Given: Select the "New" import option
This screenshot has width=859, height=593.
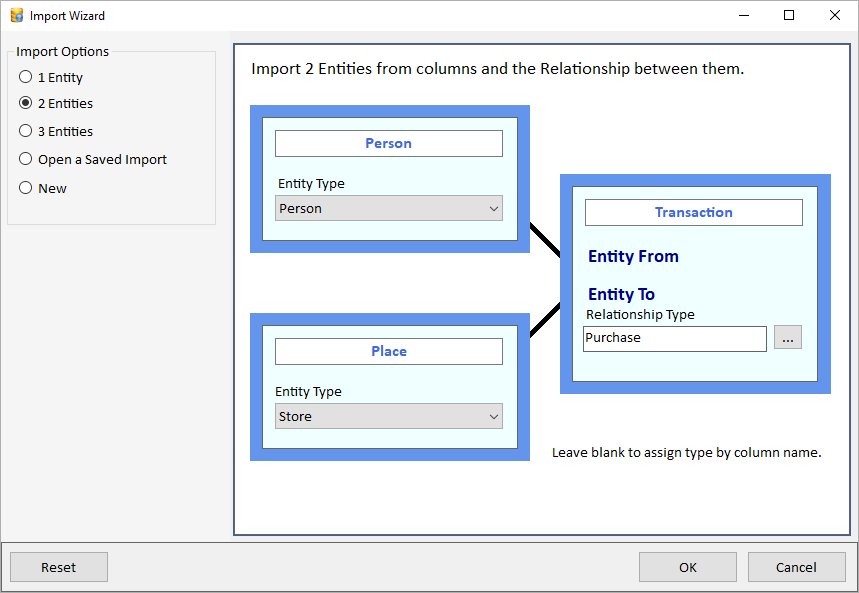Looking at the screenshot, I should (x=24, y=187).
